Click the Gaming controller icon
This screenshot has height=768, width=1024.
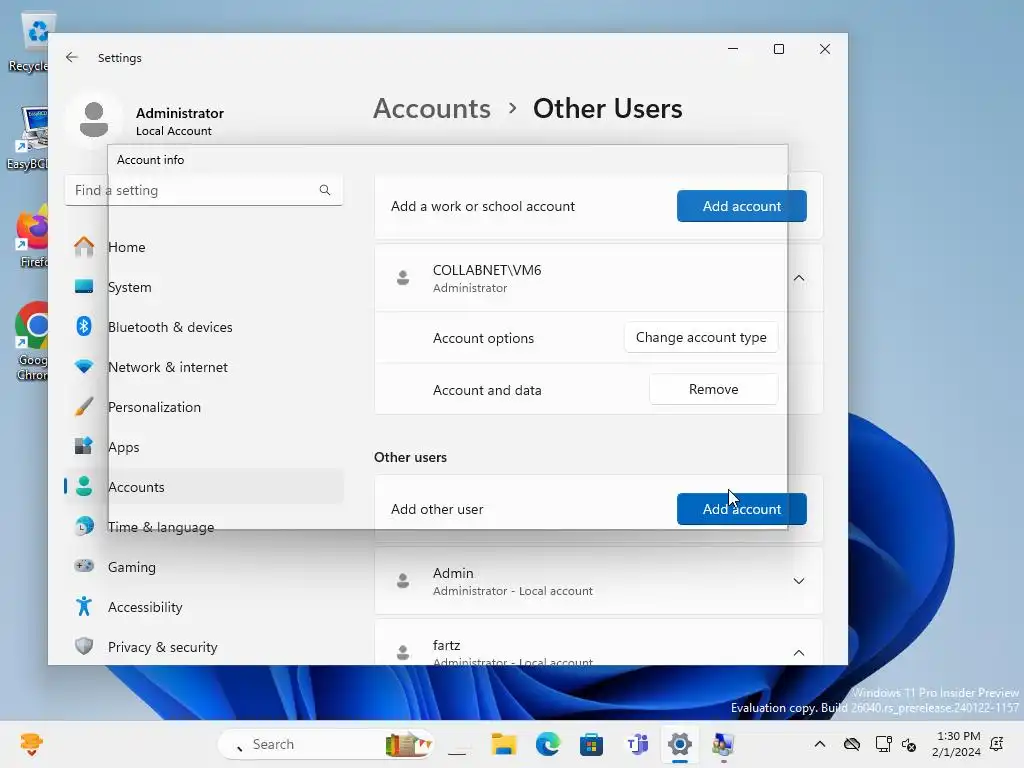(84, 566)
